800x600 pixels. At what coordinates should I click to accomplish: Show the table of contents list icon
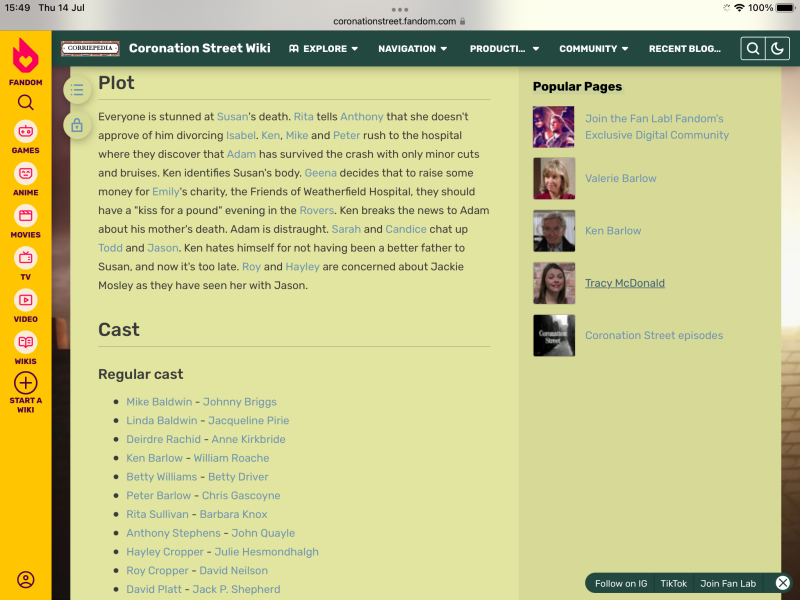77,90
